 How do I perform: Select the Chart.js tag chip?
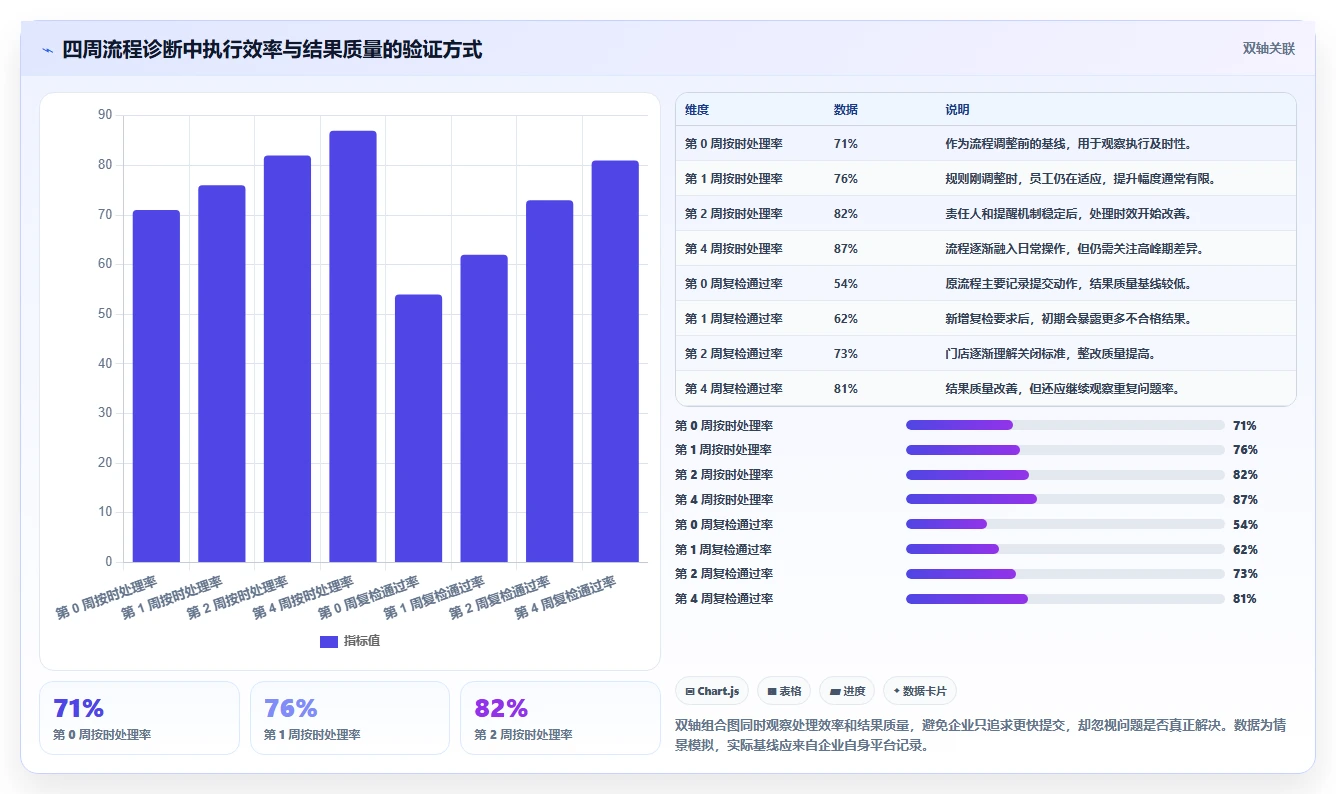coord(712,691)
